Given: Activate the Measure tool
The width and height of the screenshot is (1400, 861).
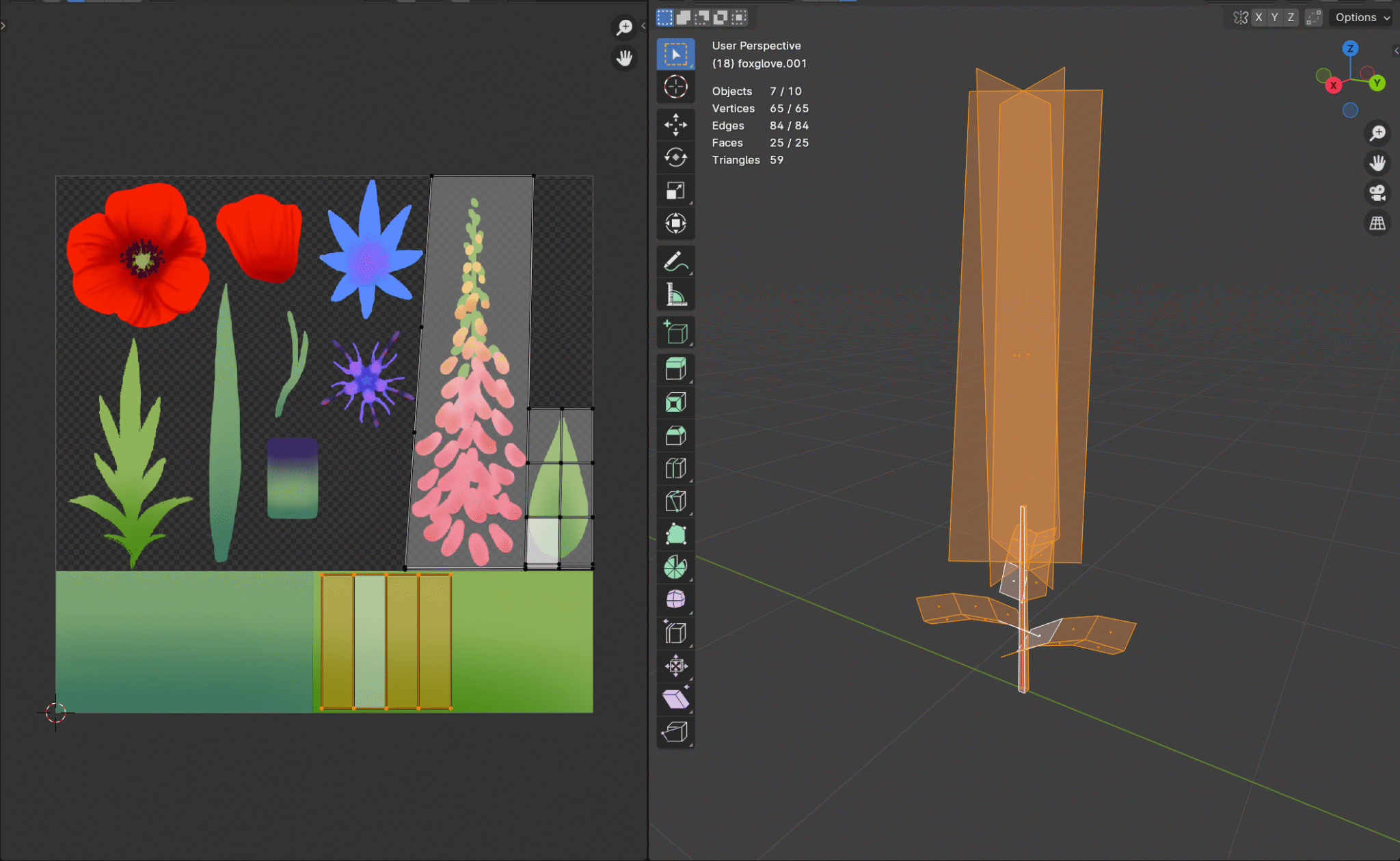Looking at the screenshot, I should [x=675, y=295].
